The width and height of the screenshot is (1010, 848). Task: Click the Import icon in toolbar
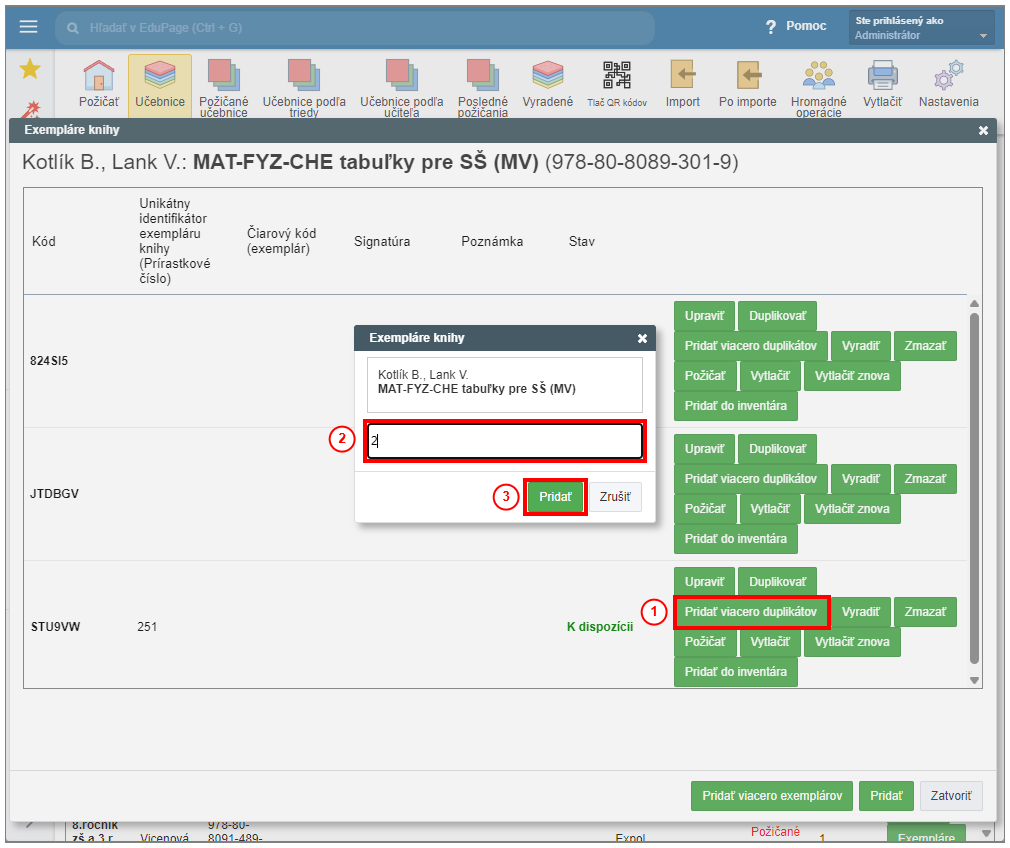(683, 76)
